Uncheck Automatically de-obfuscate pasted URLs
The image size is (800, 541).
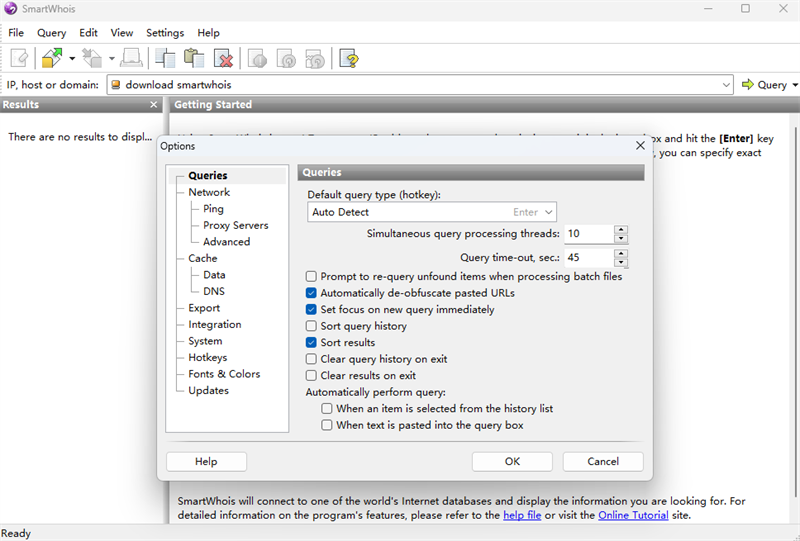pyautogui.click(x=312, y=293)
